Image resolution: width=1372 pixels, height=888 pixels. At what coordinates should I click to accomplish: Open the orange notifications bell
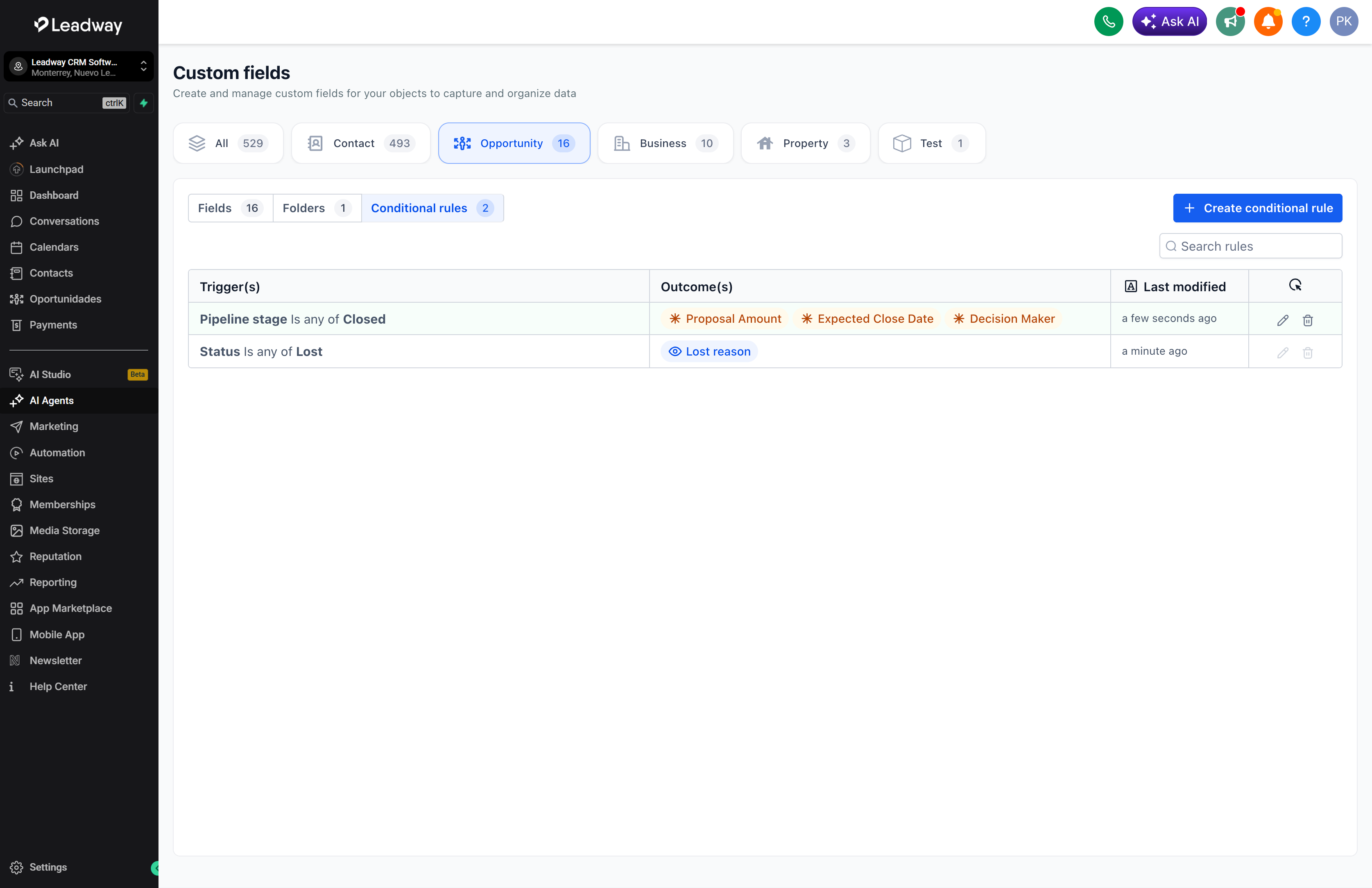1268,22
